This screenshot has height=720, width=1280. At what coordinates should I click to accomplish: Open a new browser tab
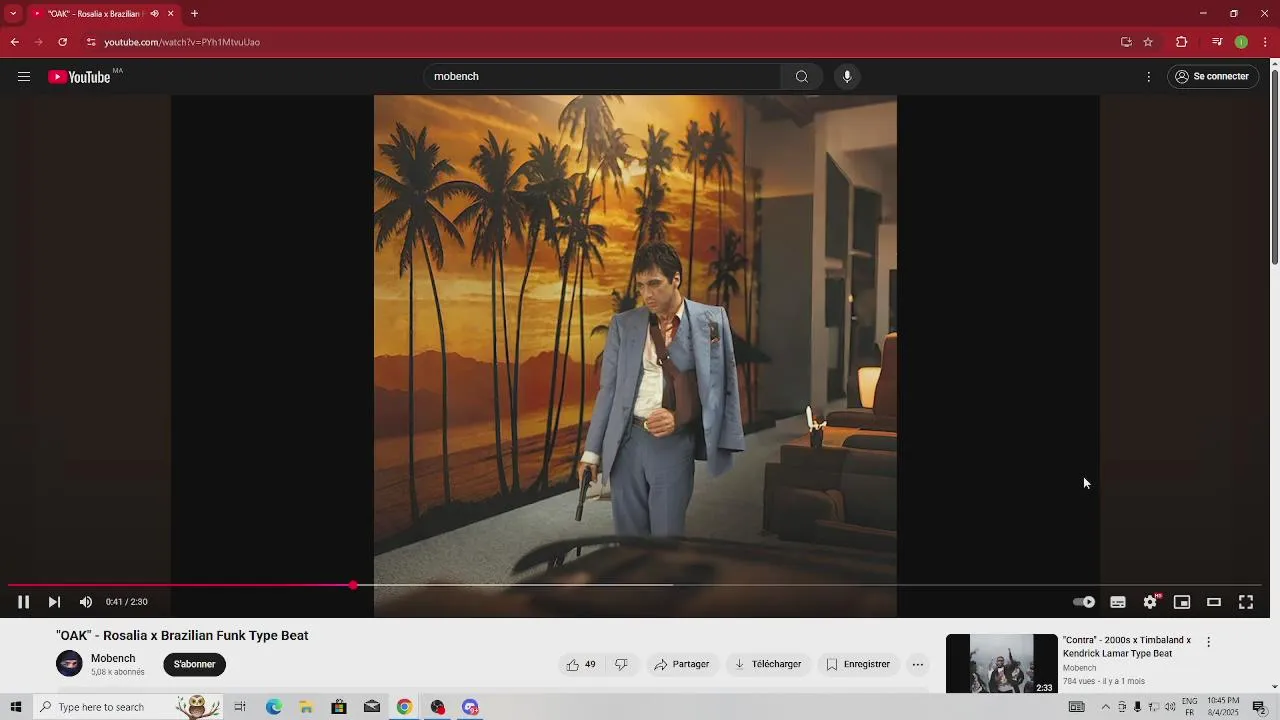pyautogui.click(x=194, y=14)
